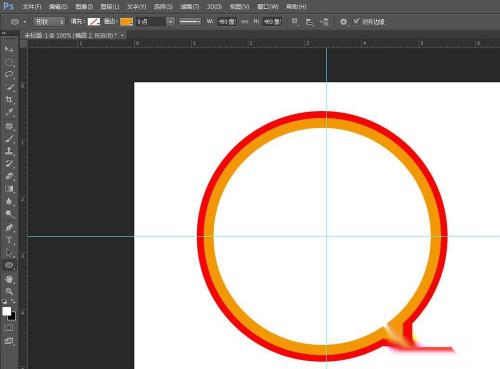Click the stroke width field showing 5点
The width and height of the screenshot is (500, 369).
pos(151,22)
